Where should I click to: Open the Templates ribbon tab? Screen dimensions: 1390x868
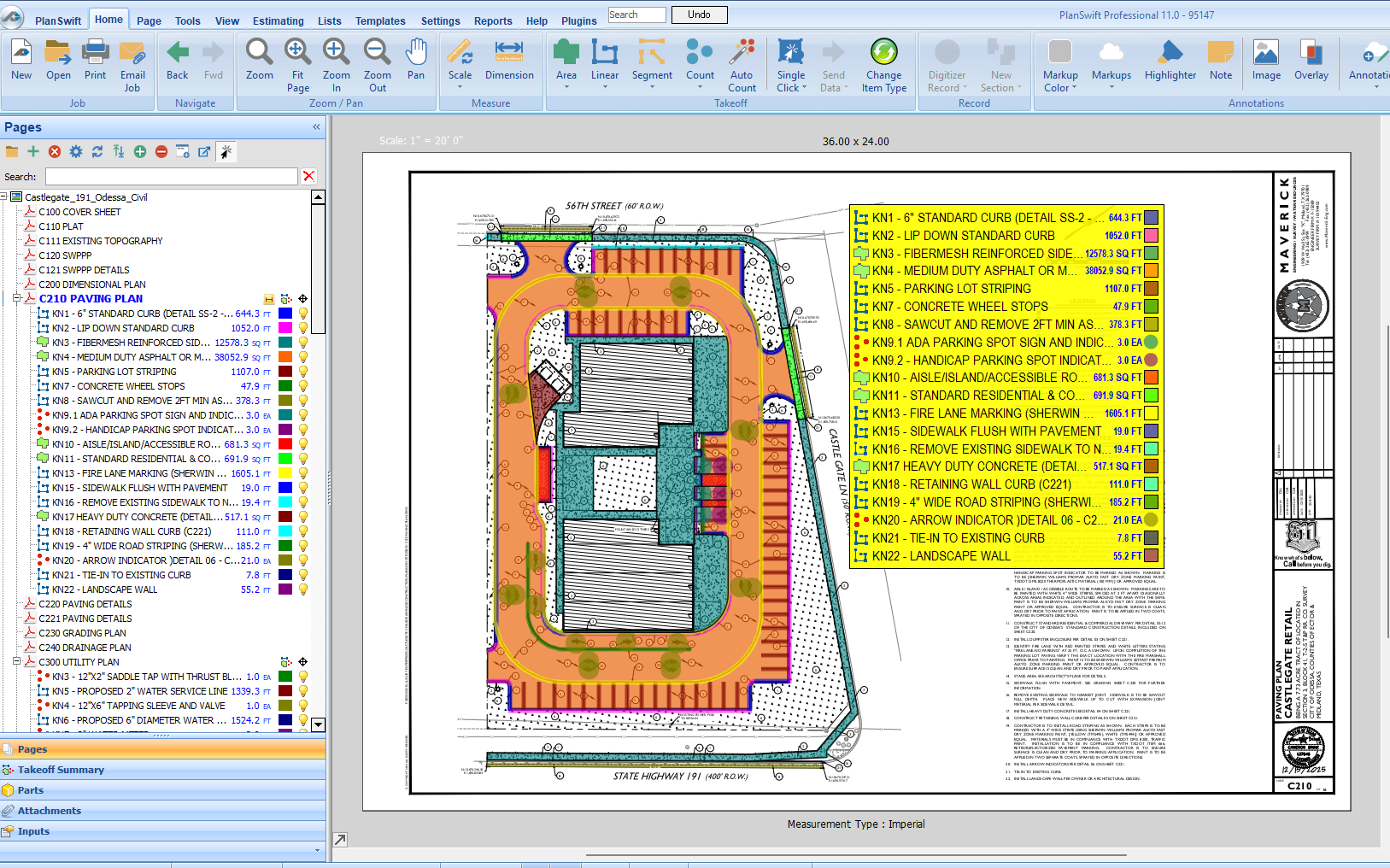[380, 21]
